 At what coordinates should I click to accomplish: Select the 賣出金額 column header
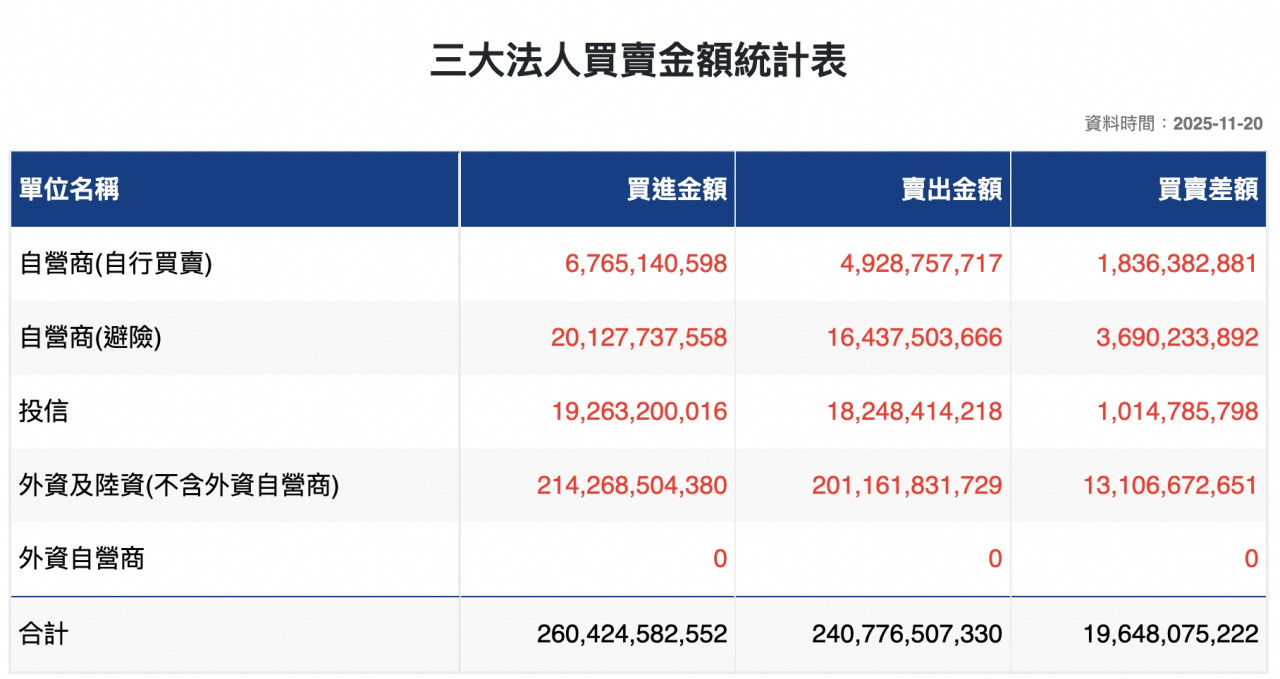(x=951, y=189)
